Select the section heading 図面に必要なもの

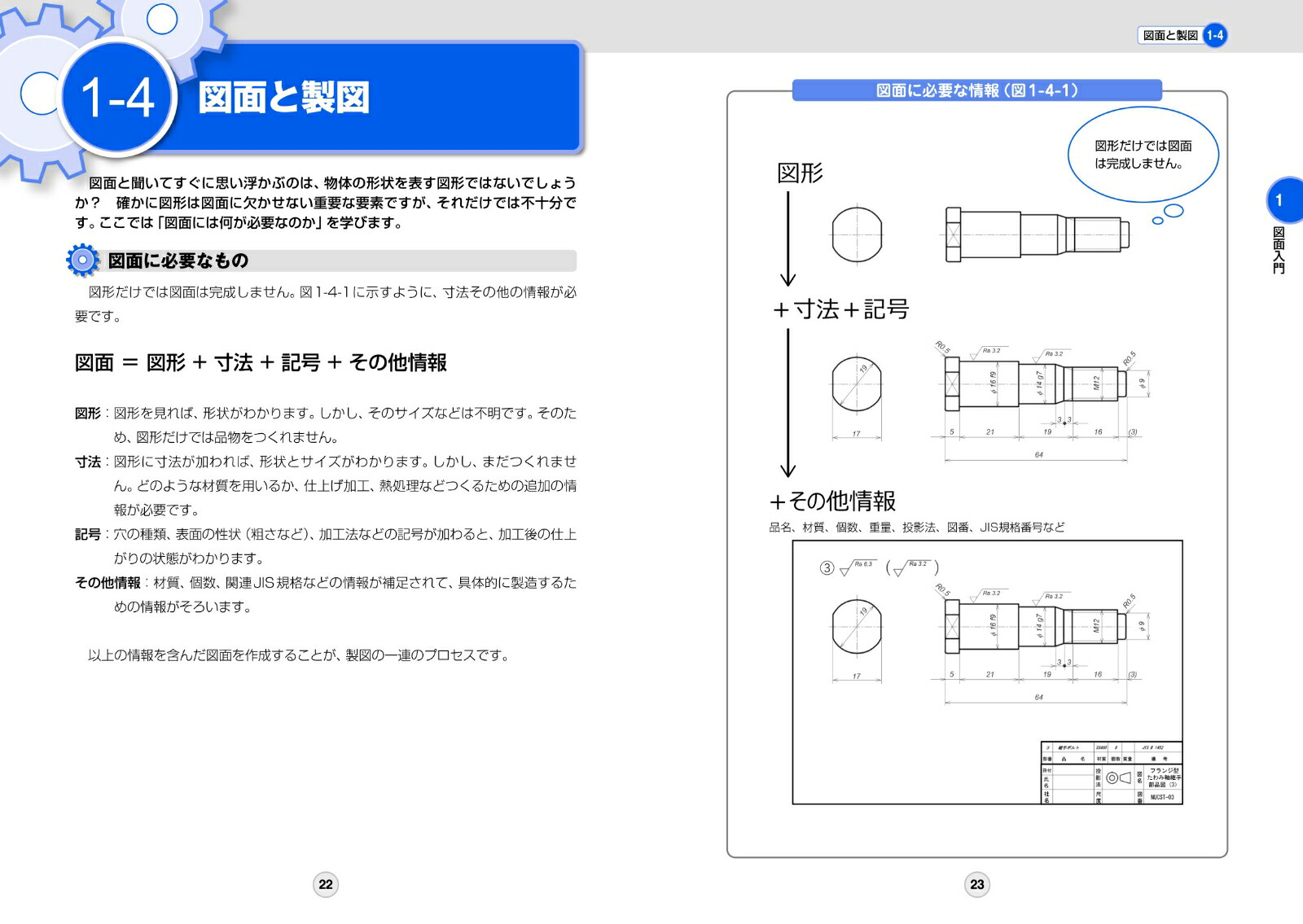[178, 261]
